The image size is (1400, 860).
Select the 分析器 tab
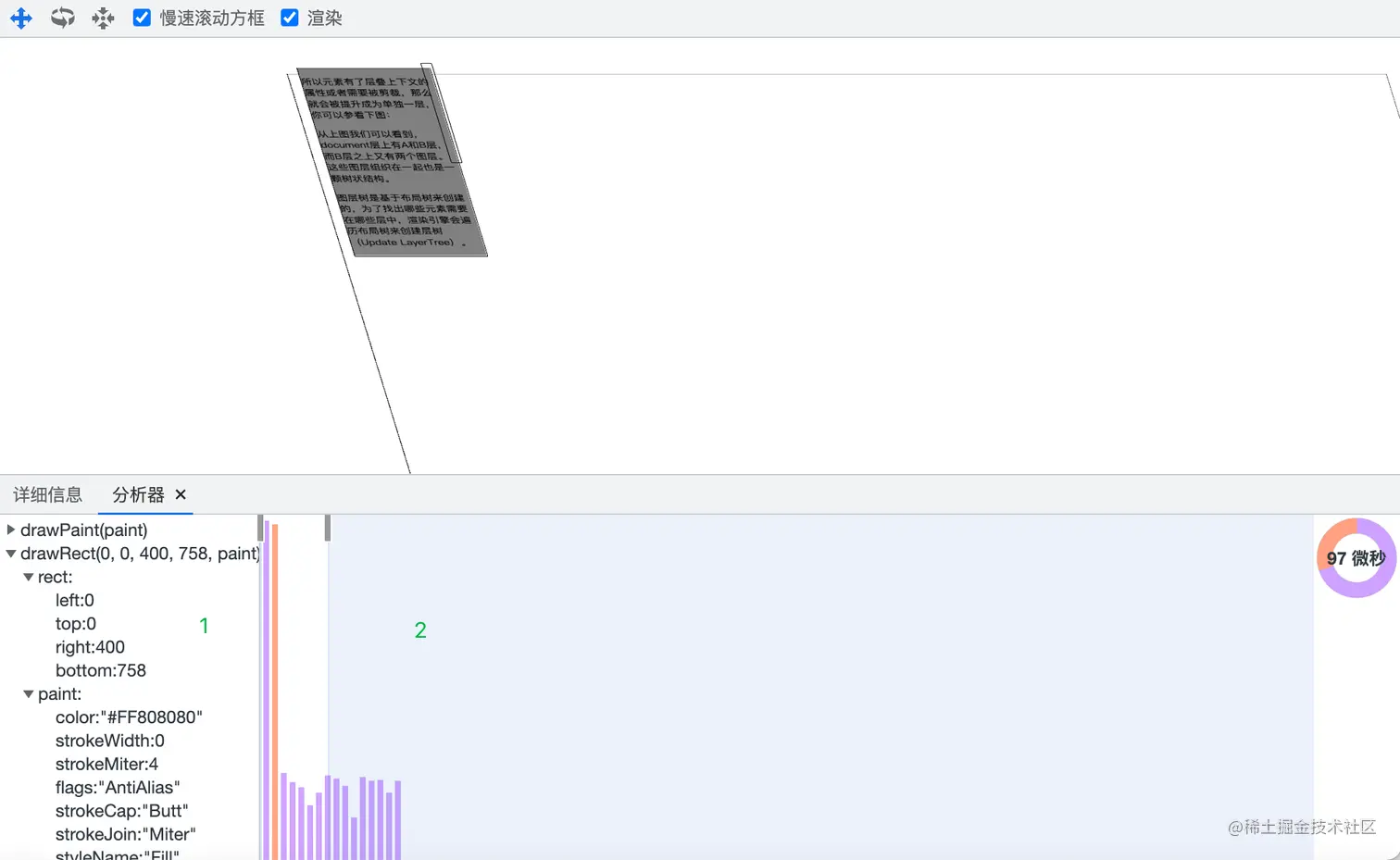click(x=138, y=494)
